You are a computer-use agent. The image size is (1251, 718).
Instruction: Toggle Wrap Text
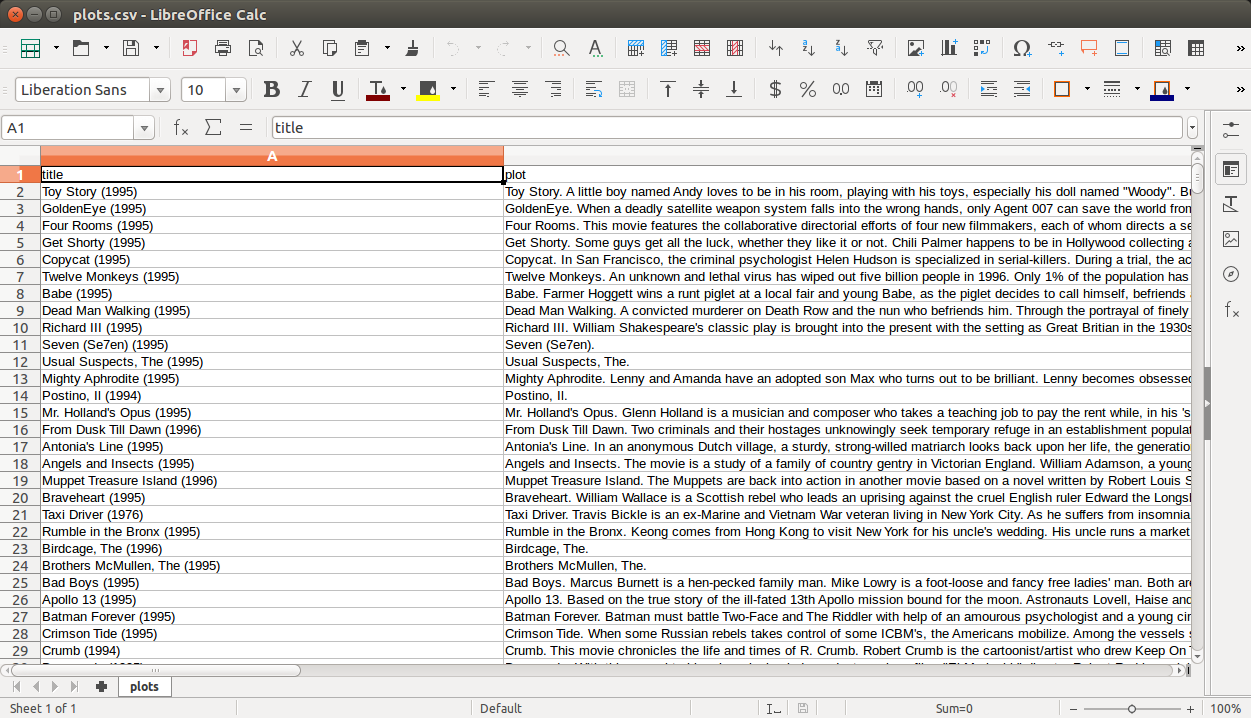point(594,90)
